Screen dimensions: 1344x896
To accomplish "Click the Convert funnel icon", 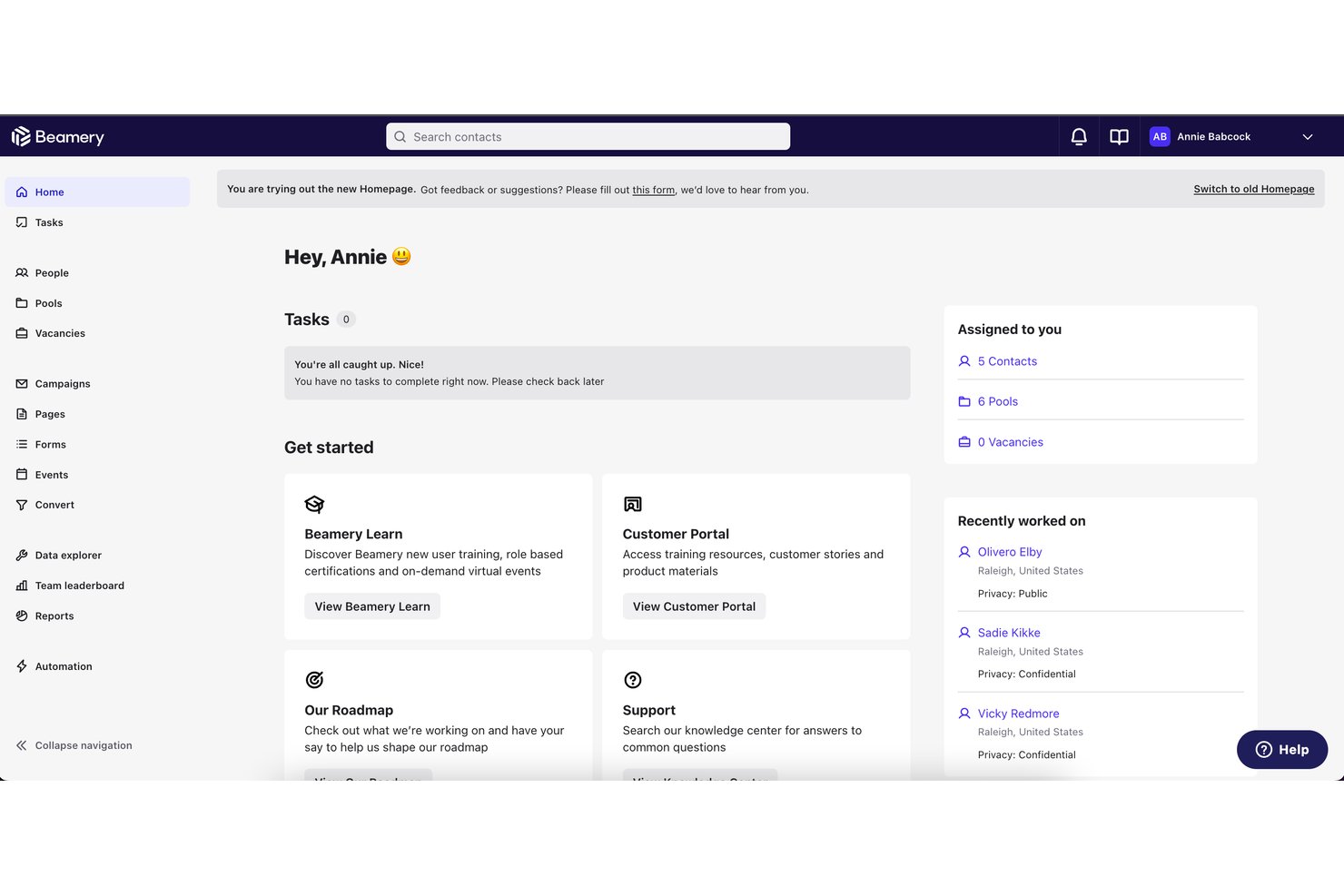I will [x=22, y=505].
